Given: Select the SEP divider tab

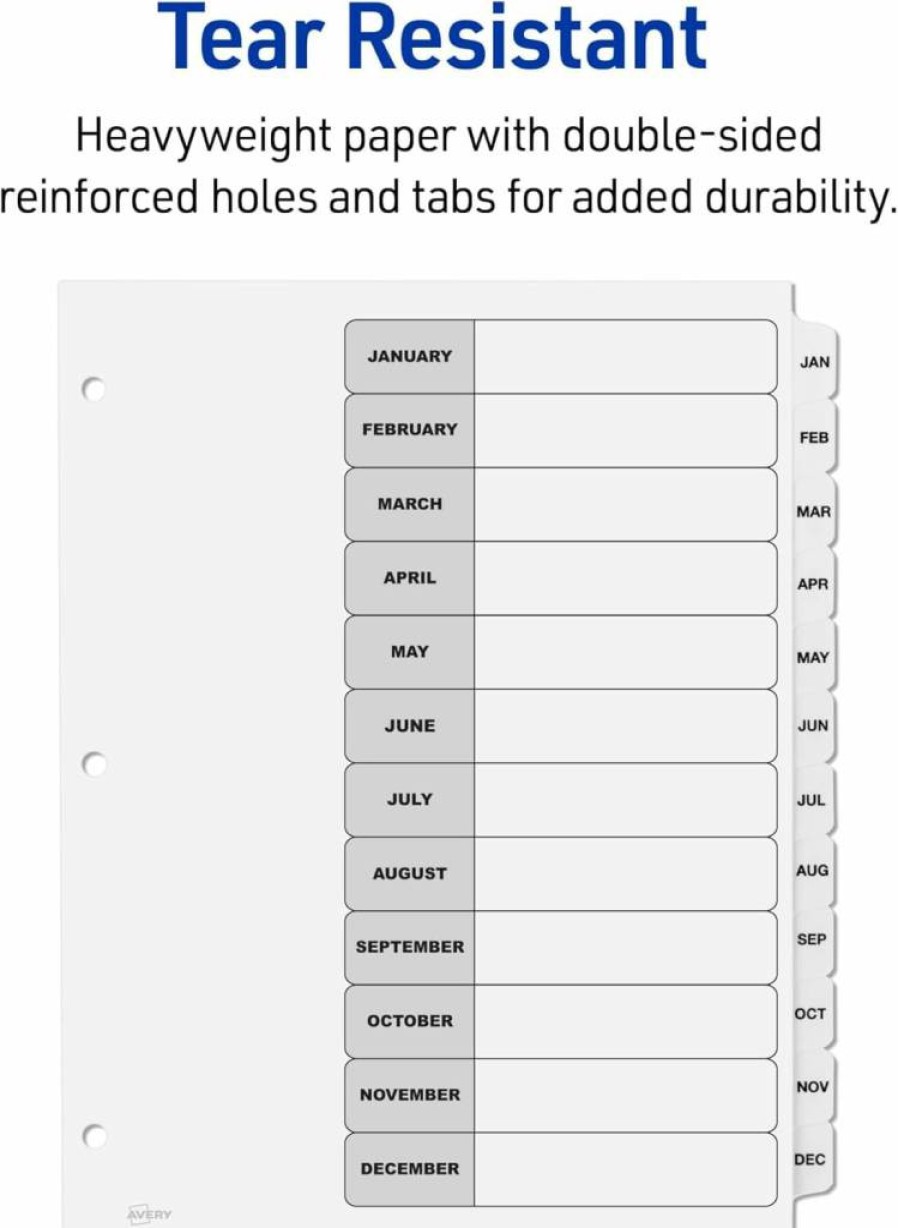Looking at the screenshot, I should pyautogui.click(x=811, y=940).
